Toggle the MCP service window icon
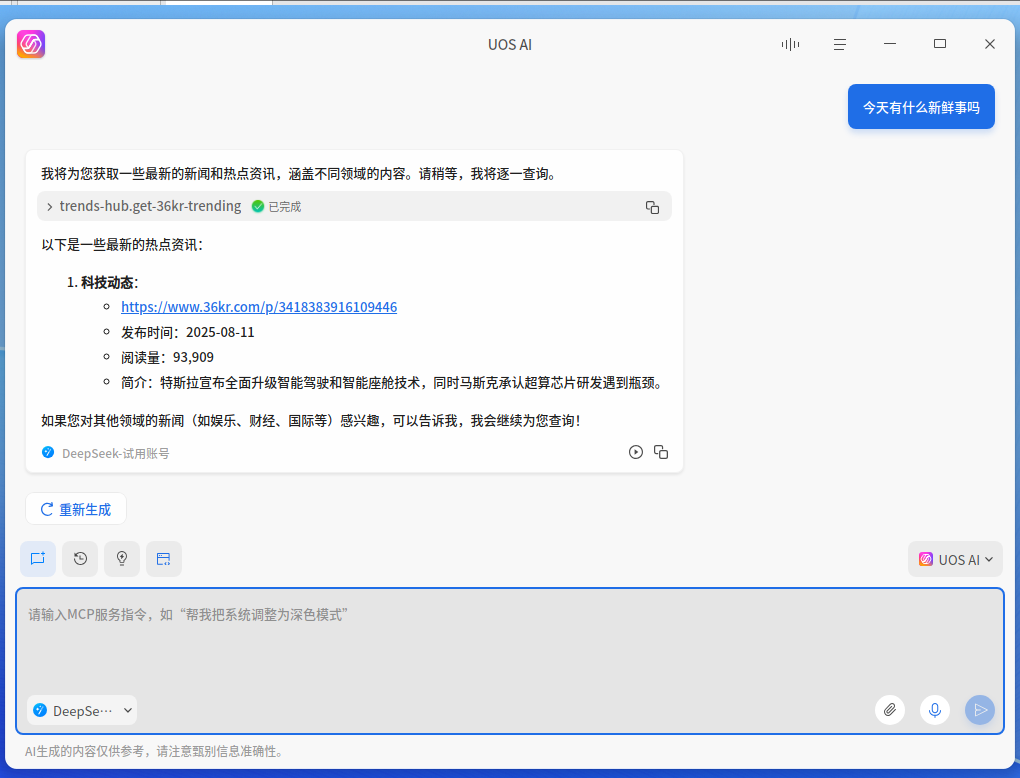The image size is (1020, 778). pos(163,559)
